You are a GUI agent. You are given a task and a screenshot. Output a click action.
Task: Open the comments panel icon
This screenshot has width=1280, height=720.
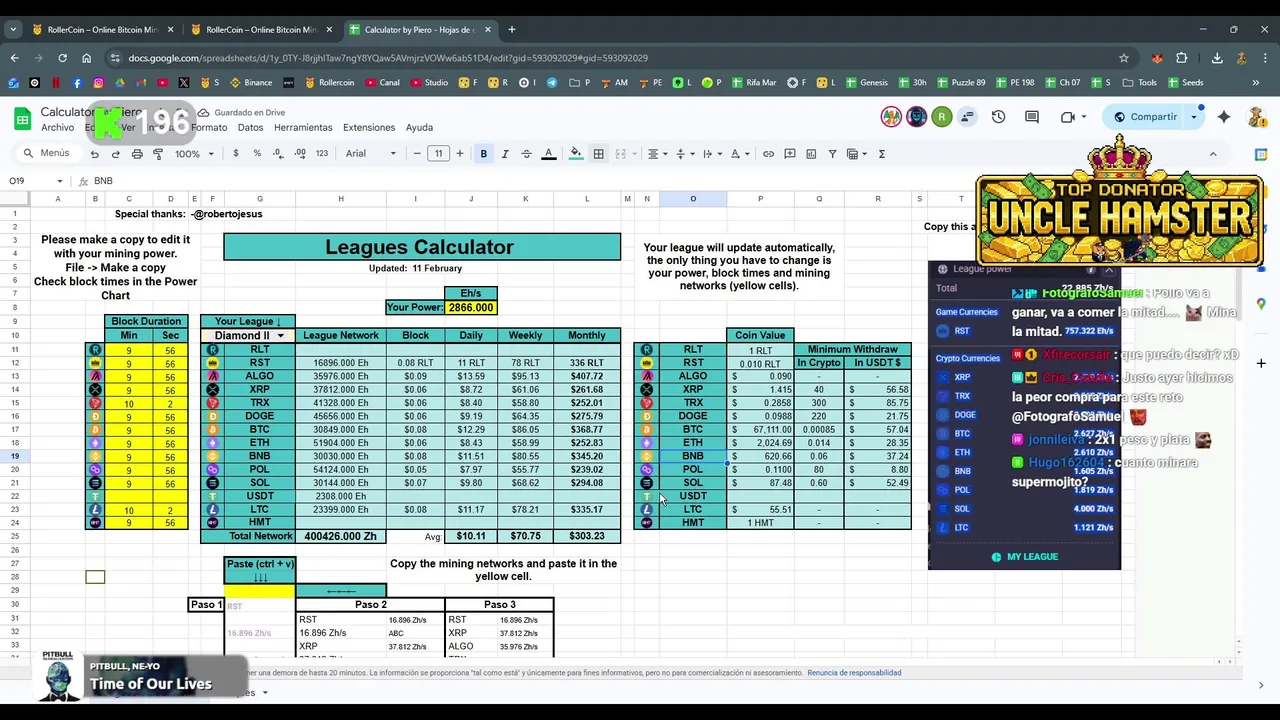(x=1032, y=117)
